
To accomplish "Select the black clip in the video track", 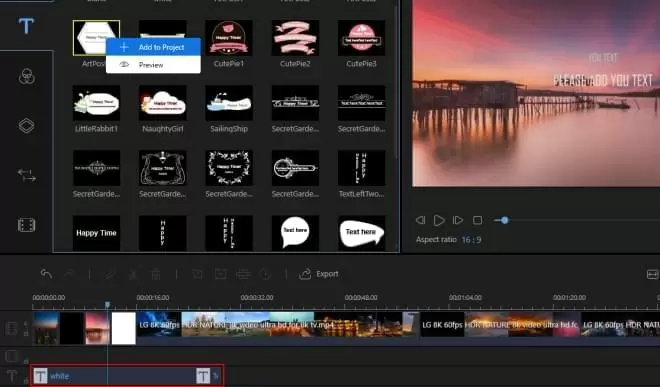I will [72, 328].
